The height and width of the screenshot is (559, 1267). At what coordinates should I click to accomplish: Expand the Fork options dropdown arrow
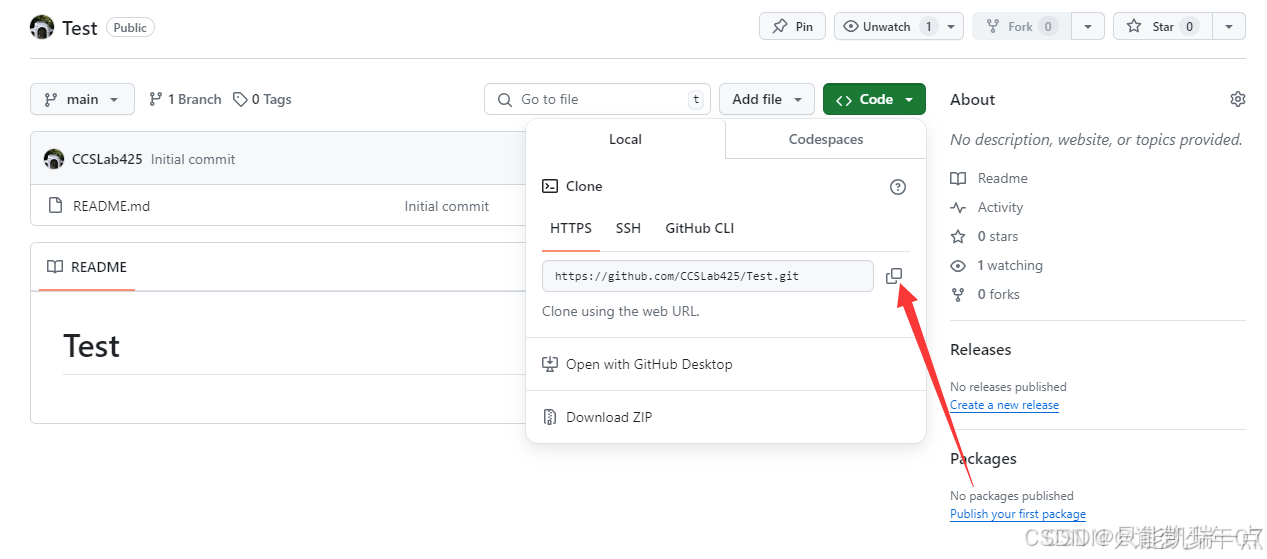[1088, 27]
